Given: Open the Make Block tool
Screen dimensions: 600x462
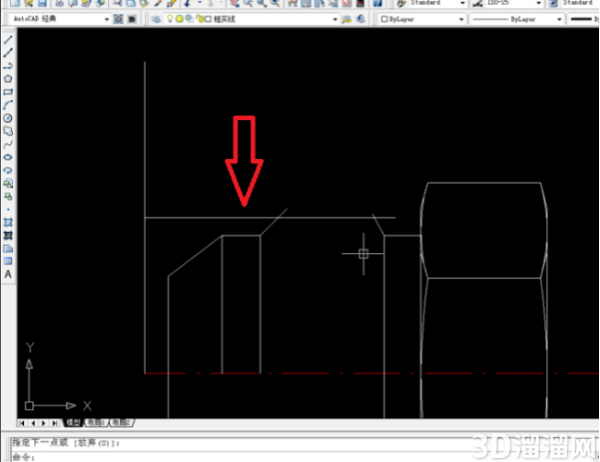Looking at the screenshot, I should coord(8,196).
